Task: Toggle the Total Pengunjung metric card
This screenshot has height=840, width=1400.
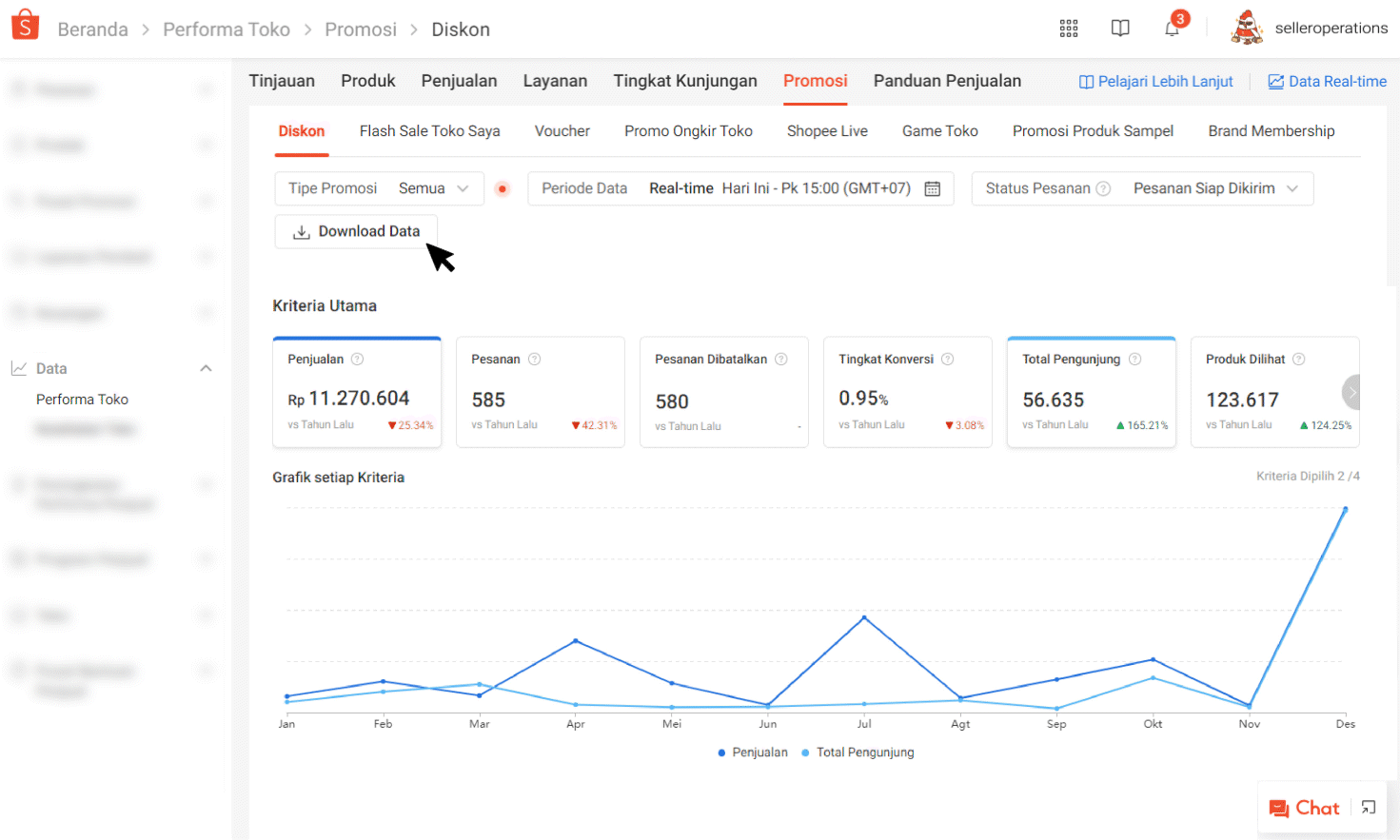Action: pyautogui.click(x=1092, y=392)
